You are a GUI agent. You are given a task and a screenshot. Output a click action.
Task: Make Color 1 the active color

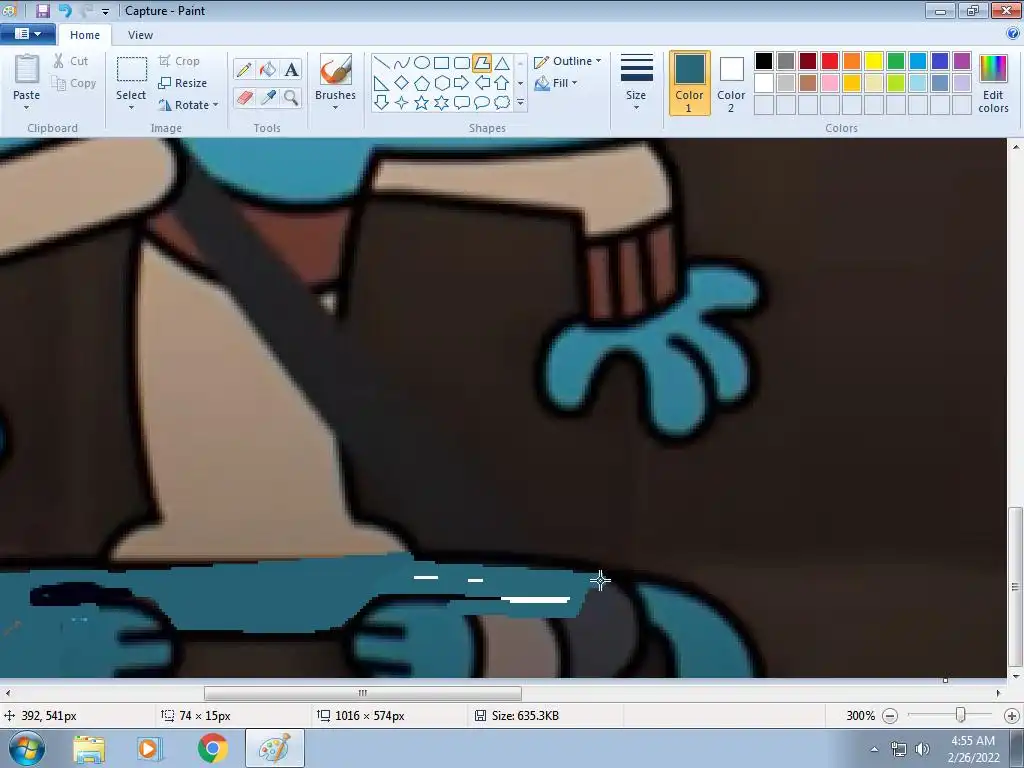point(690,83)
